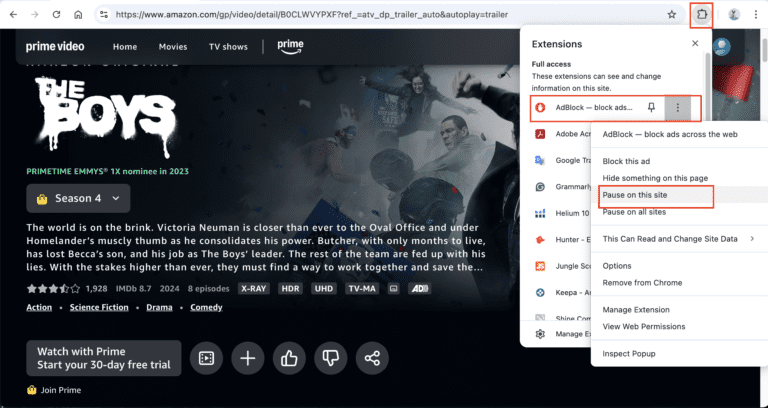The width and height of the screenshot is (768, 408).
Task: Share The Boys using share icon
Action: [371, 357]
